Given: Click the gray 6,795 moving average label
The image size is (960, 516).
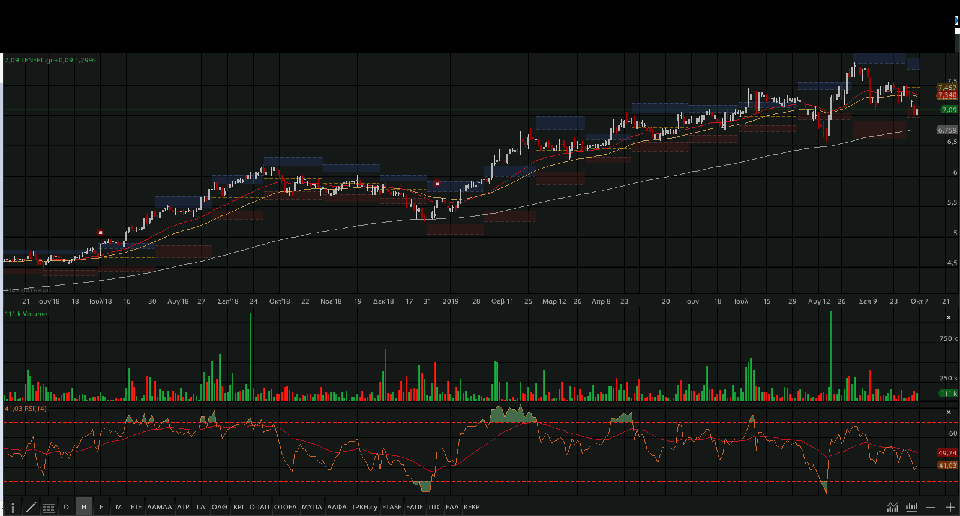Looking at the screenshot, I should (946, 130).
